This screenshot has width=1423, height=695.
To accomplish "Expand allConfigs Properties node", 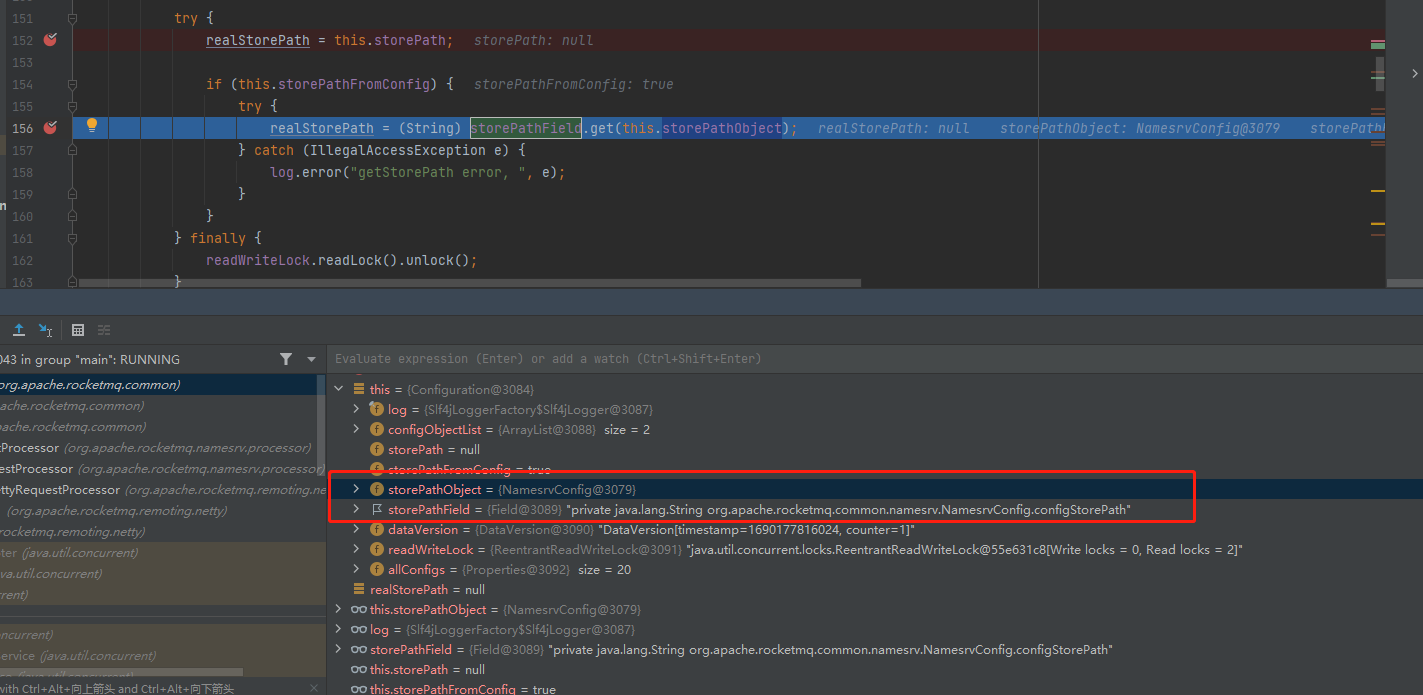I will point(357,569).
